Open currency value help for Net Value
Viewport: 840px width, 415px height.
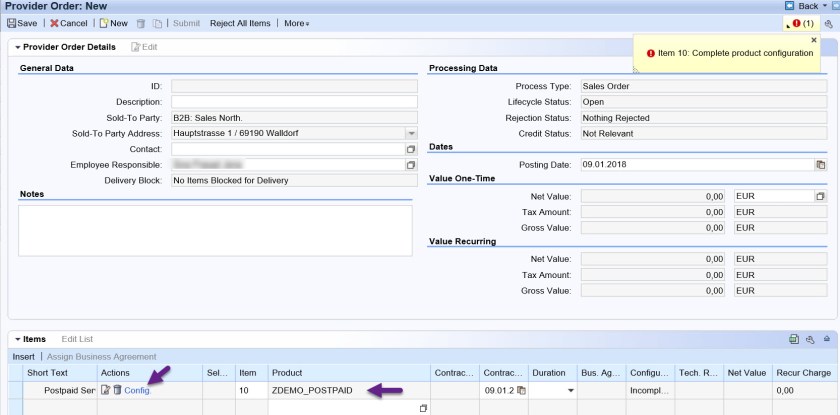pyautogui.click(x=821, y=197)
